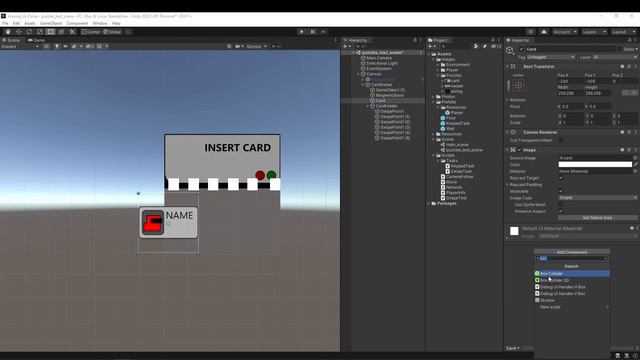Click scene view tools settings icon
This screenshot has width=640, height=360.
point(229,47)
